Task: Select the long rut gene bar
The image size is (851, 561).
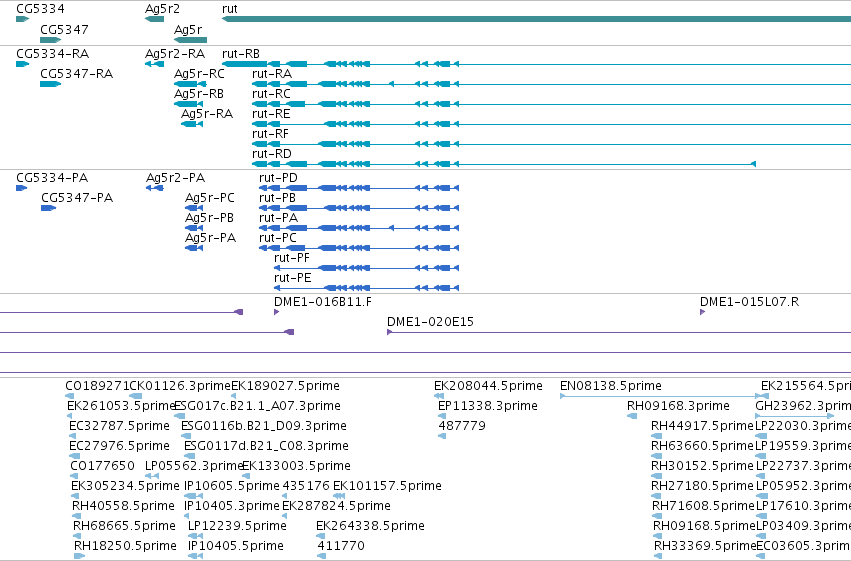Action: tap(536, 19)
